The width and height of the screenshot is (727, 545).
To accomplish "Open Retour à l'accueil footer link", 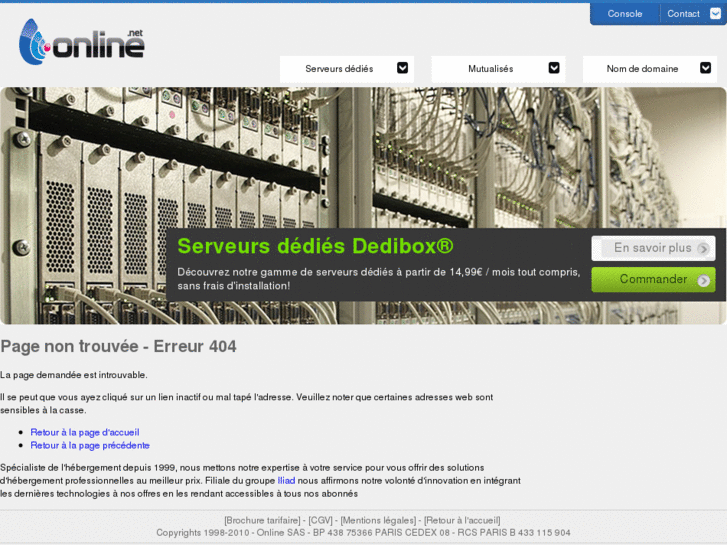I will tap(462, 520).
